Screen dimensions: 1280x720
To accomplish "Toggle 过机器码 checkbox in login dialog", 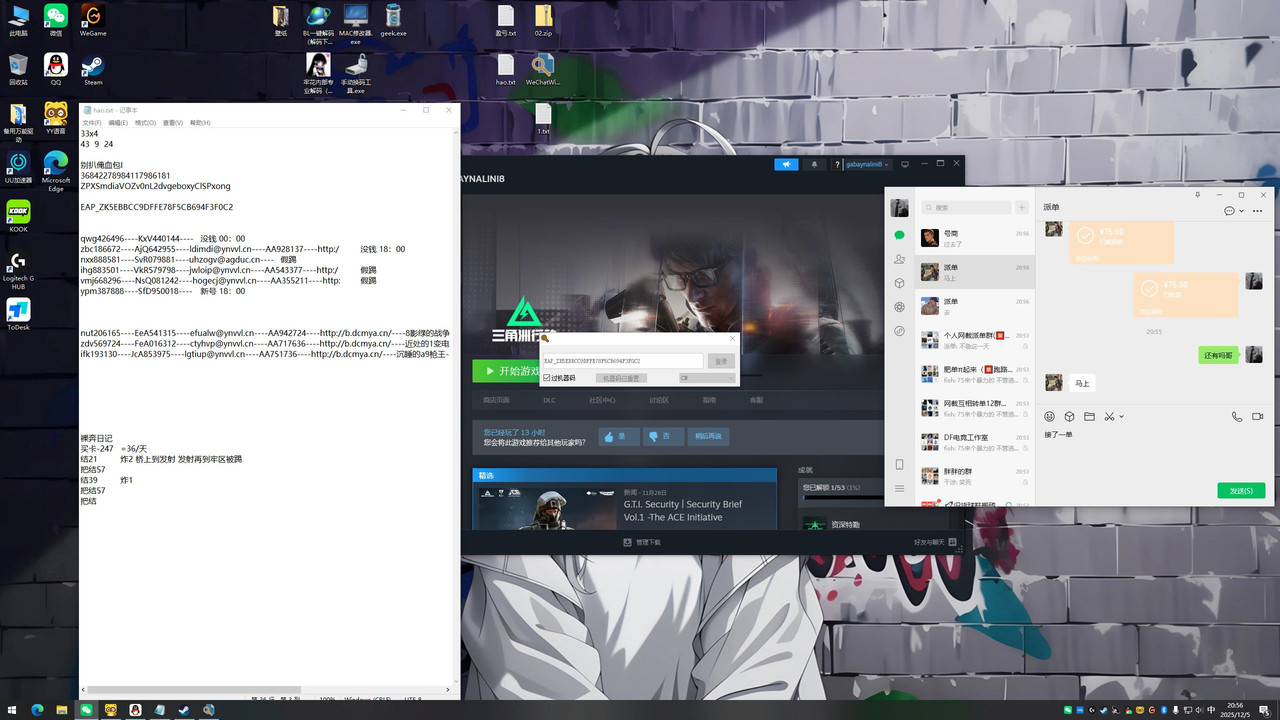I will pos(546,378).
